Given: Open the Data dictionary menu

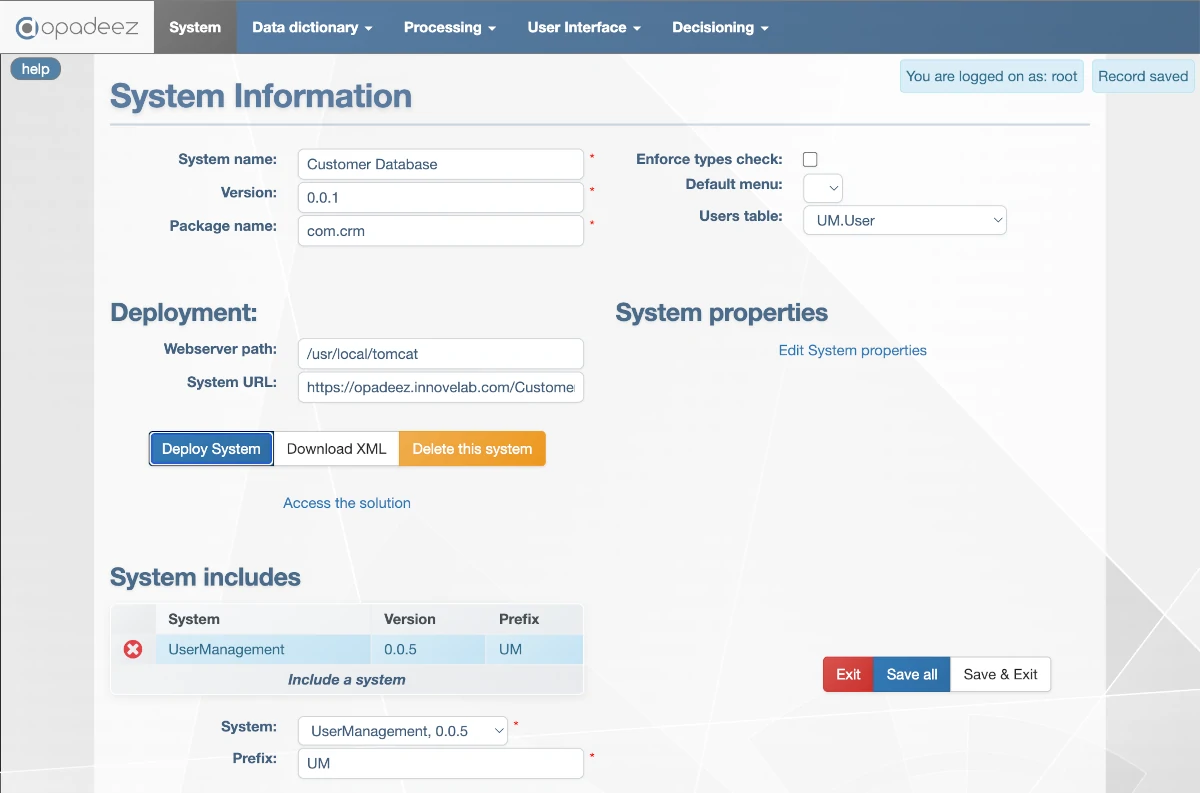Looking at the screenshot, I should click(x=311, y=27).
